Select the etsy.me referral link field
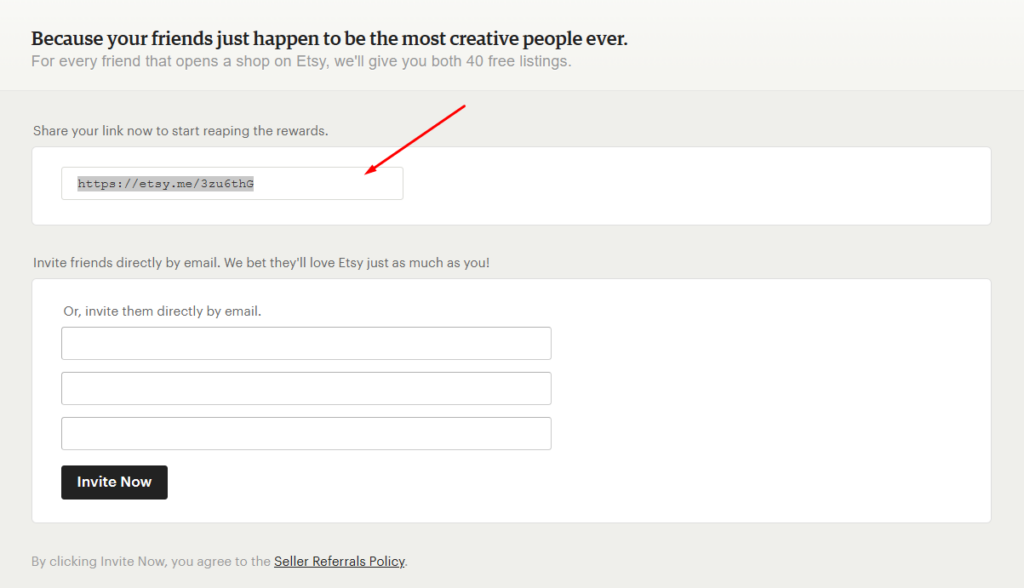This screenshot has width=1024, height=588. point(232,184)
